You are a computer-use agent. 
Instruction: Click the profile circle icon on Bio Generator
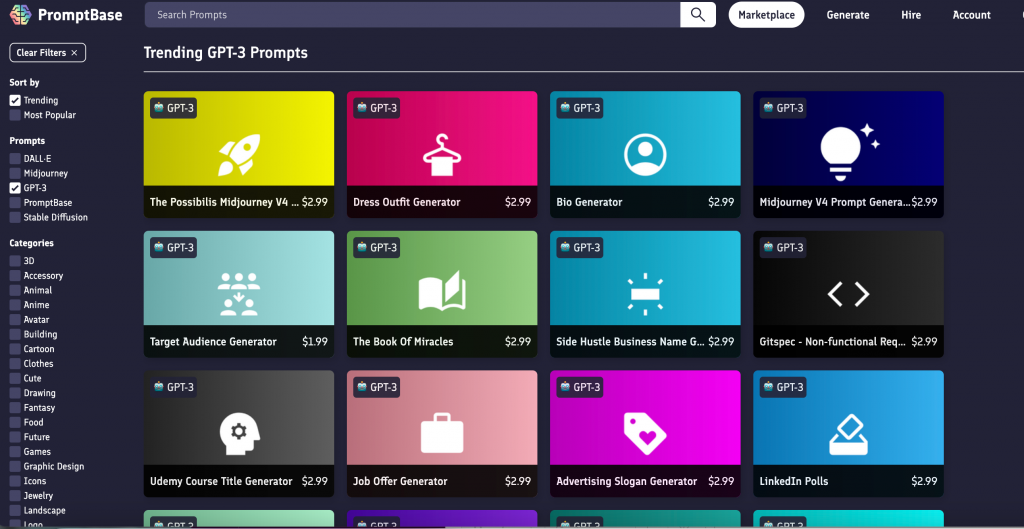point(645,155)
